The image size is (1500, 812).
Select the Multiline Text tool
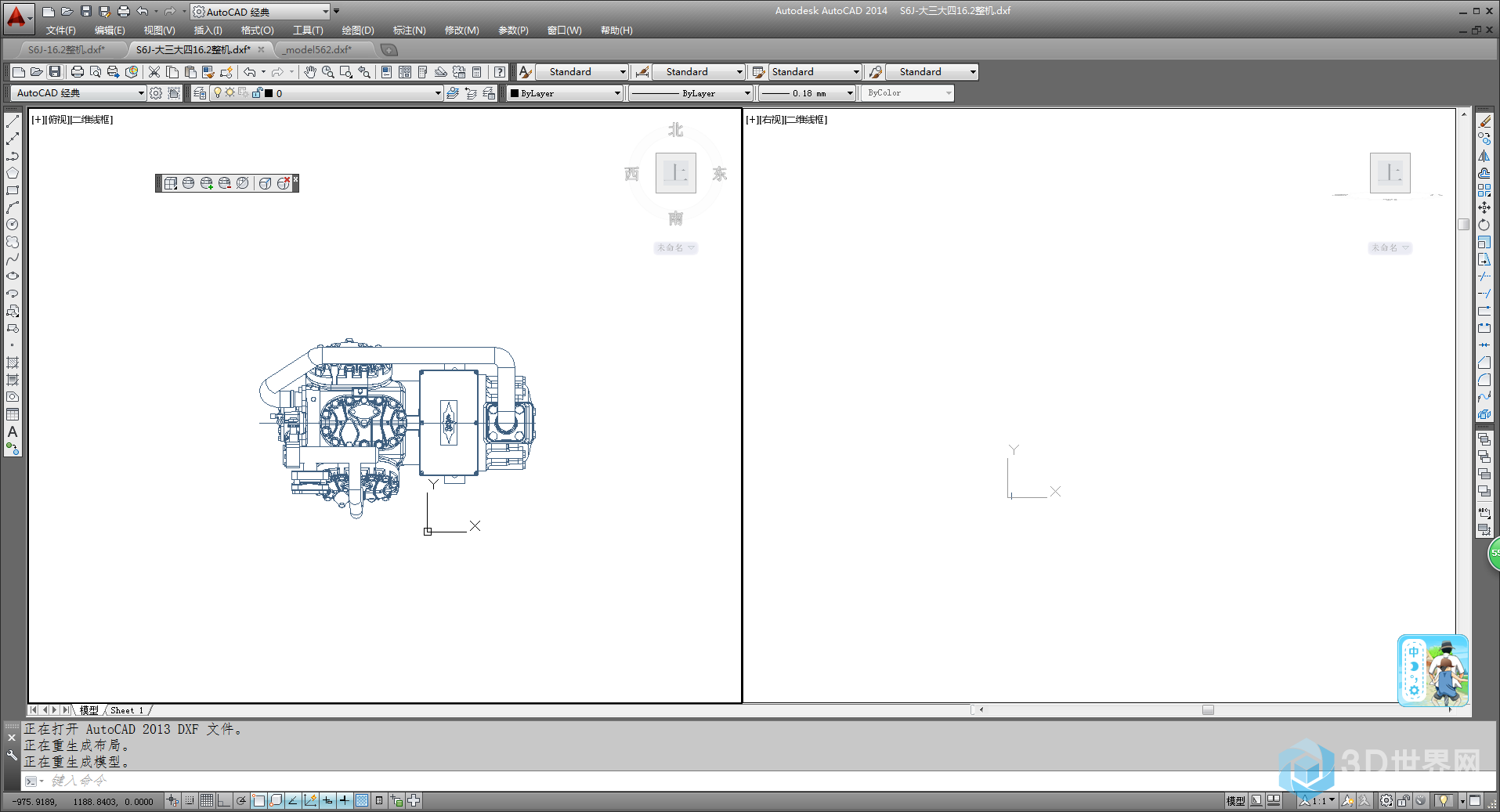point(13,431)
